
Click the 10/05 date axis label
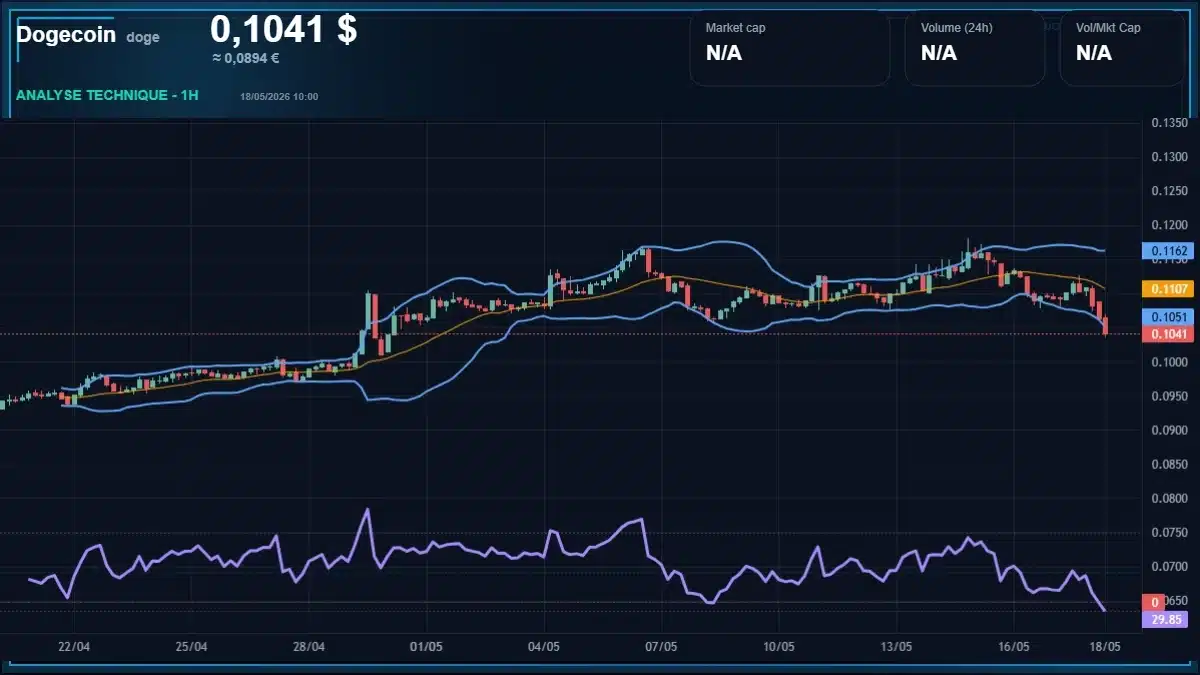pos(779,646)
